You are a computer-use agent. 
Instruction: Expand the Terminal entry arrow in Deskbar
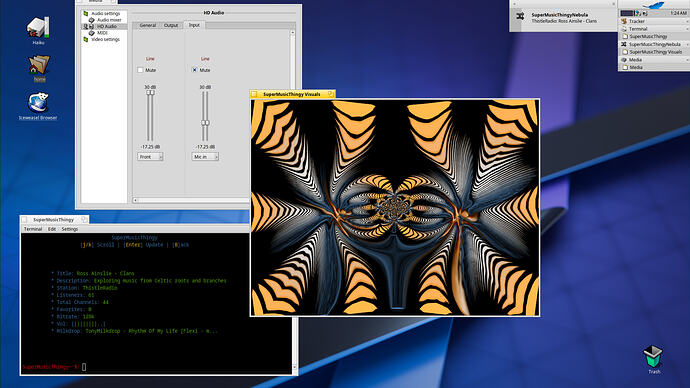pos(686,29)
